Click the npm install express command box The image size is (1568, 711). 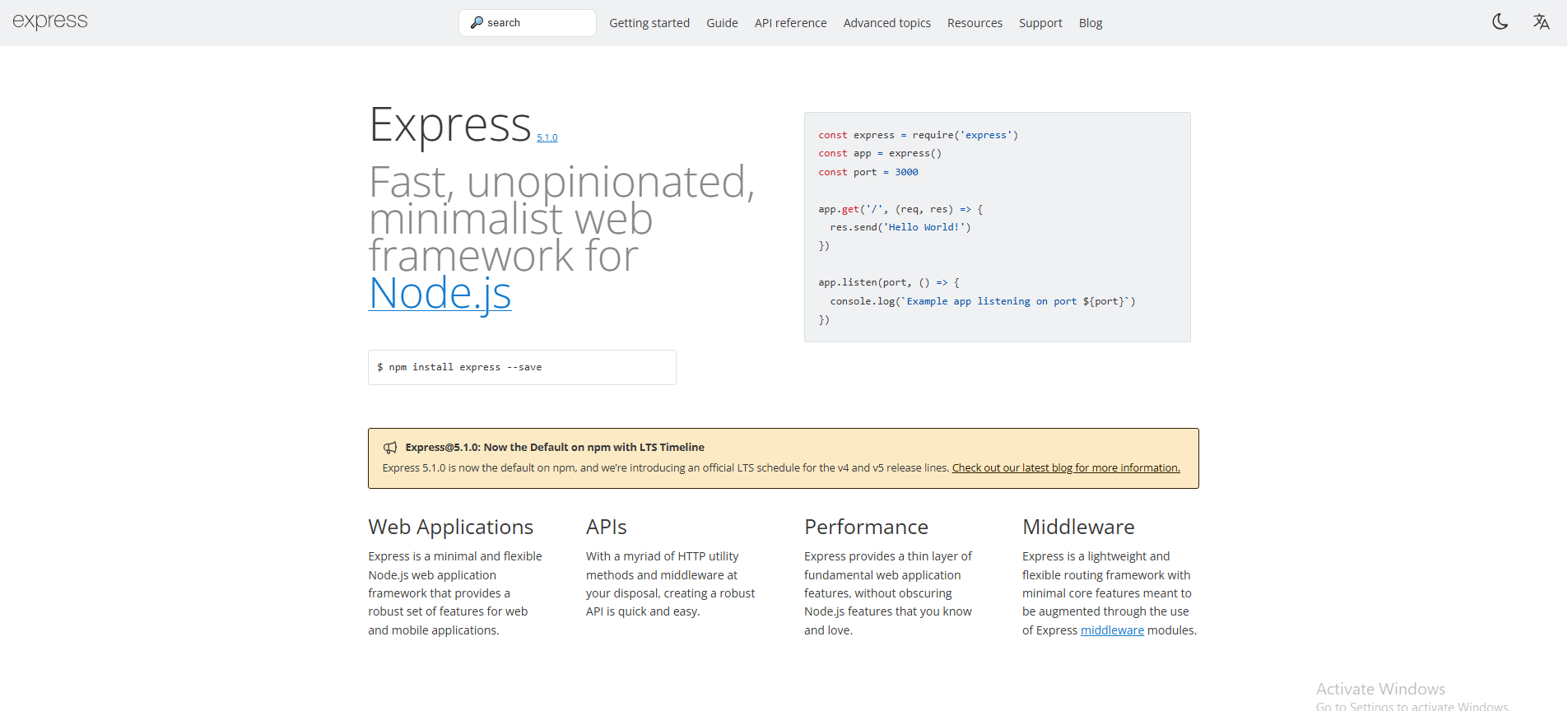pyautogui.click(x=522, y=367)
